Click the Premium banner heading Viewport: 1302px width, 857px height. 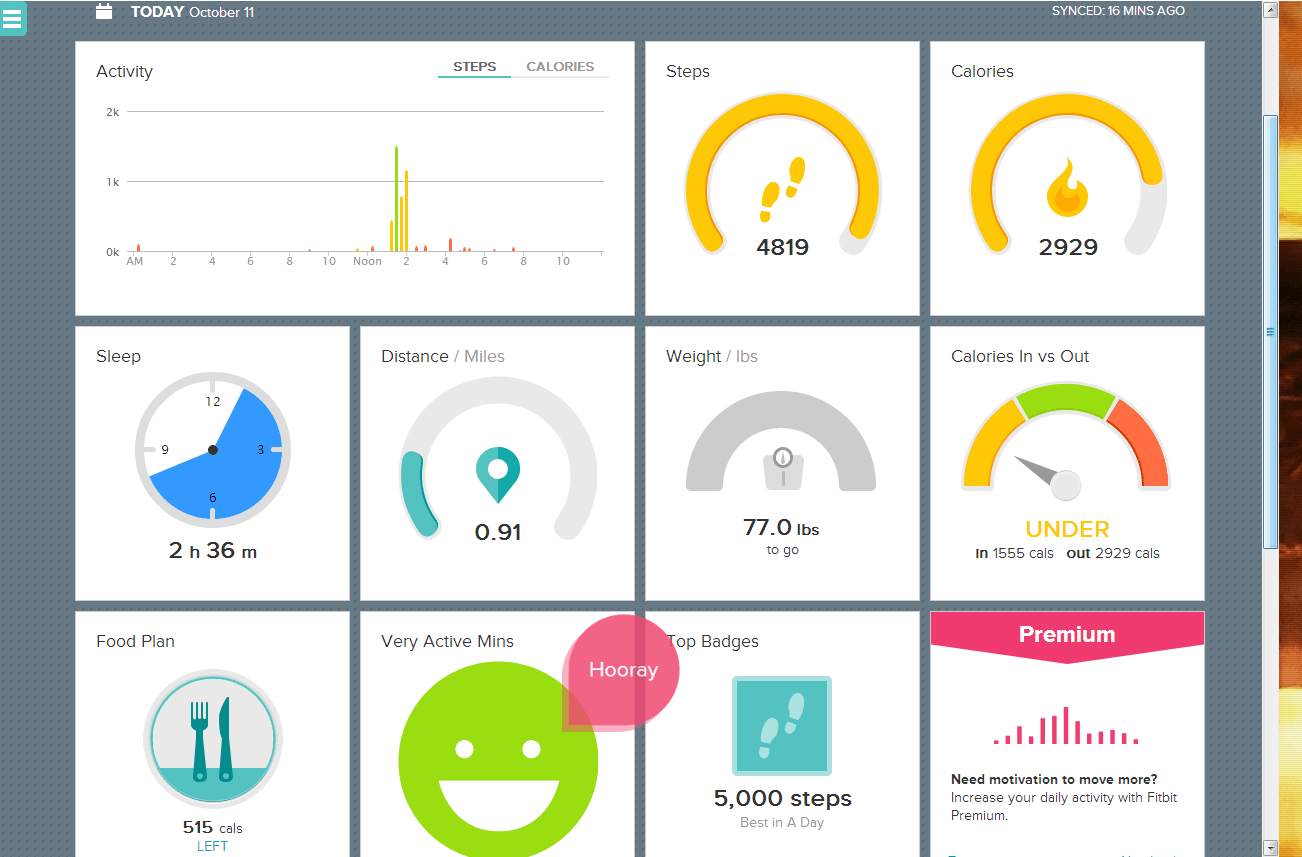point(1067,635)
